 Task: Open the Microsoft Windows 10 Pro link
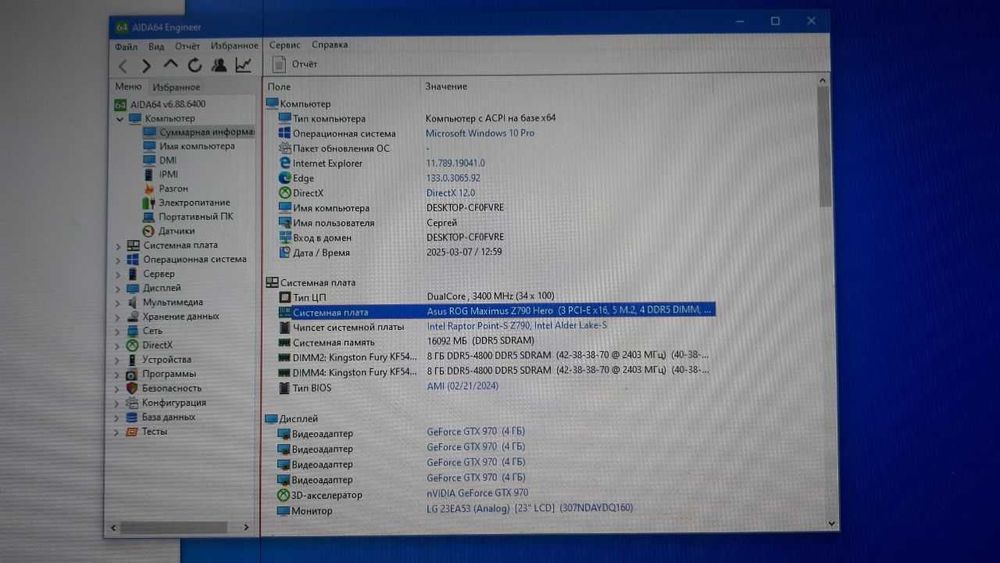coord(480,133)
